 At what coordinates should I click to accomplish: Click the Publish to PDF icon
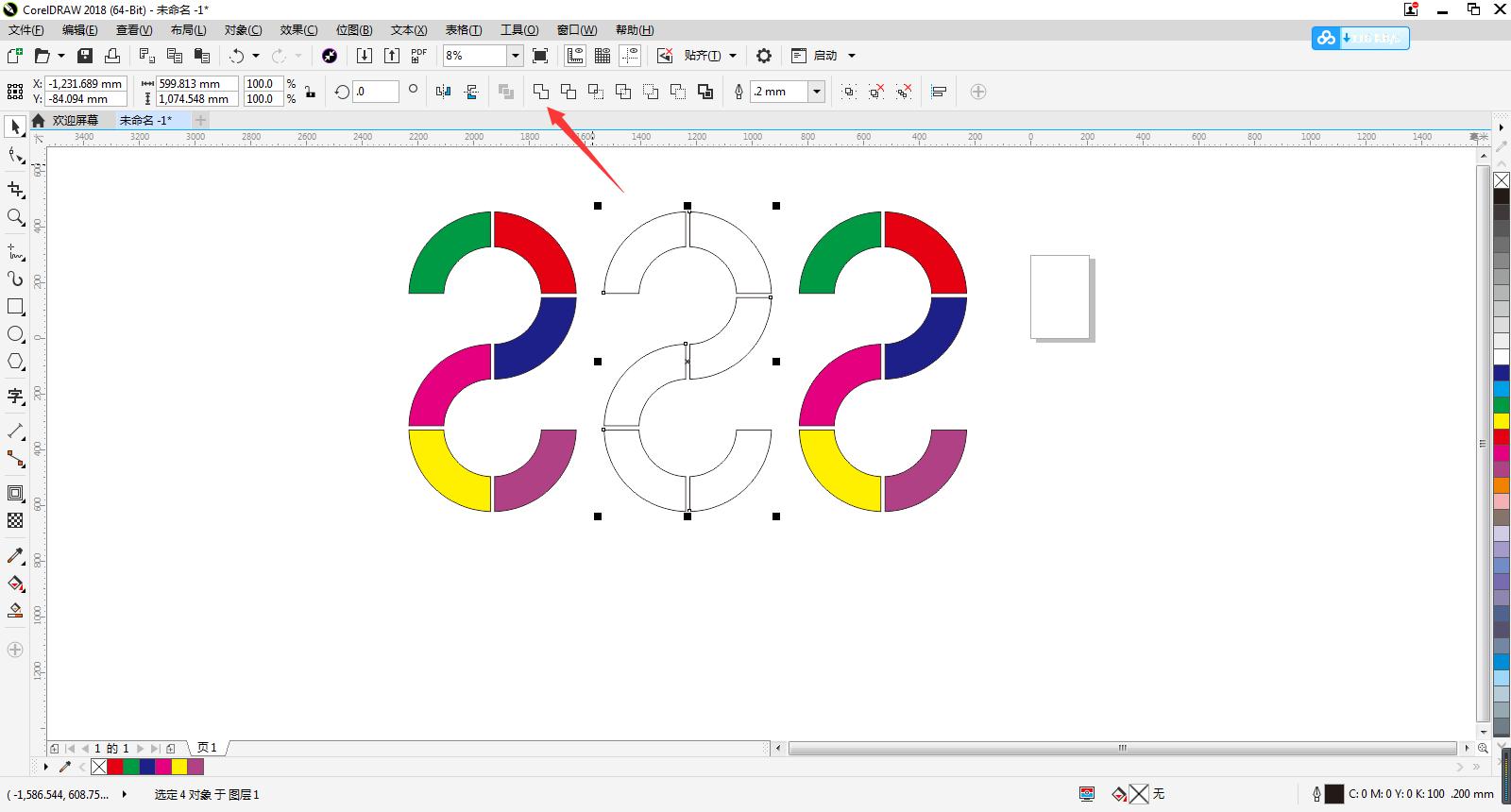pyautogui.click(x=418, y=56)
